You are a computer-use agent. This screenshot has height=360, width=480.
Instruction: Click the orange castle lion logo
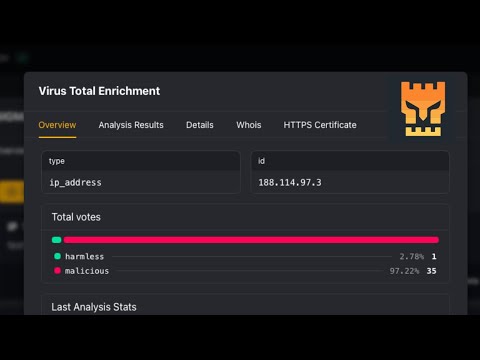[x=423, y=109]
